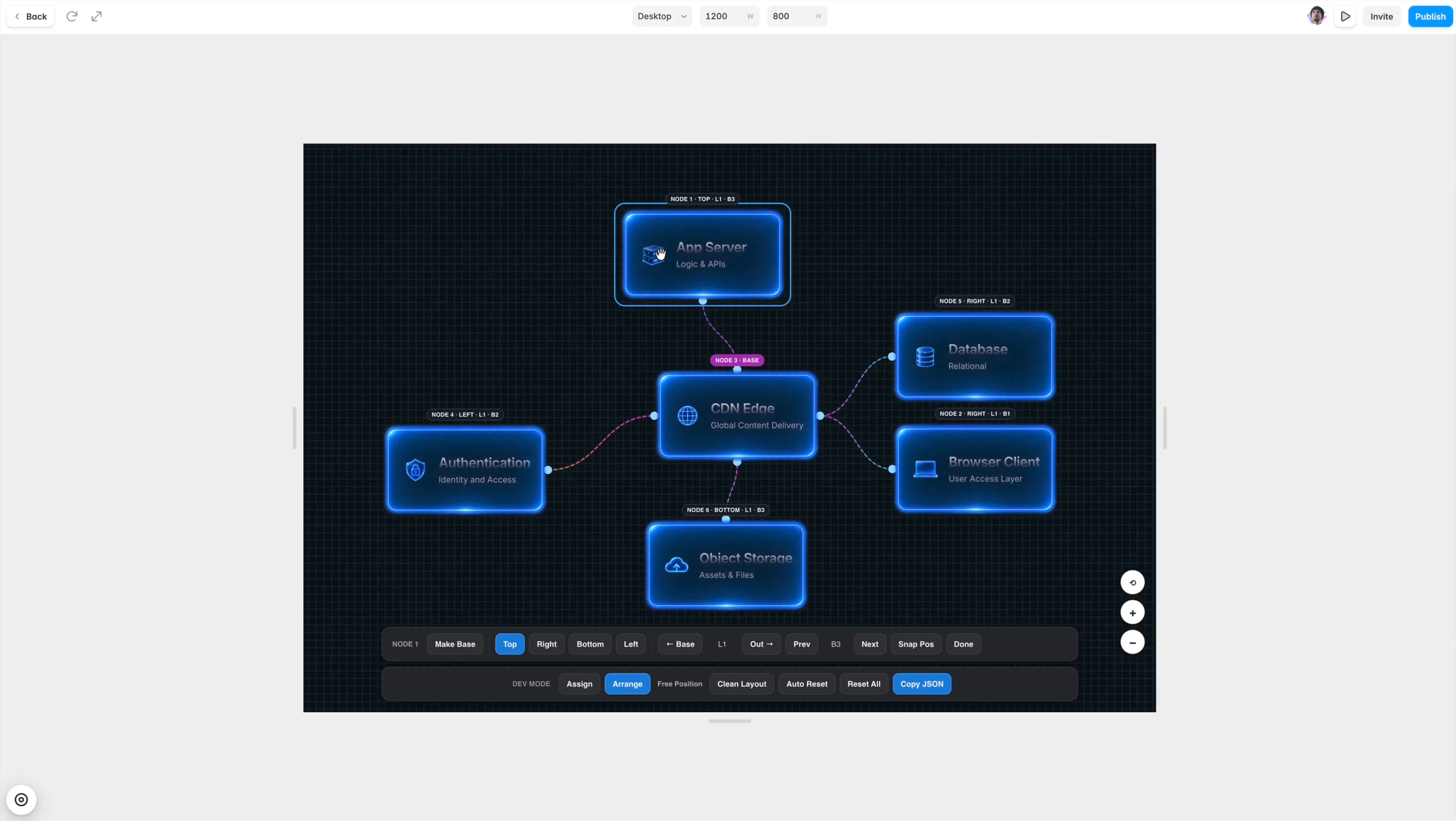Click the Prev branch button
This screenshot has width=1456, height=821.
tap(801, 644)
